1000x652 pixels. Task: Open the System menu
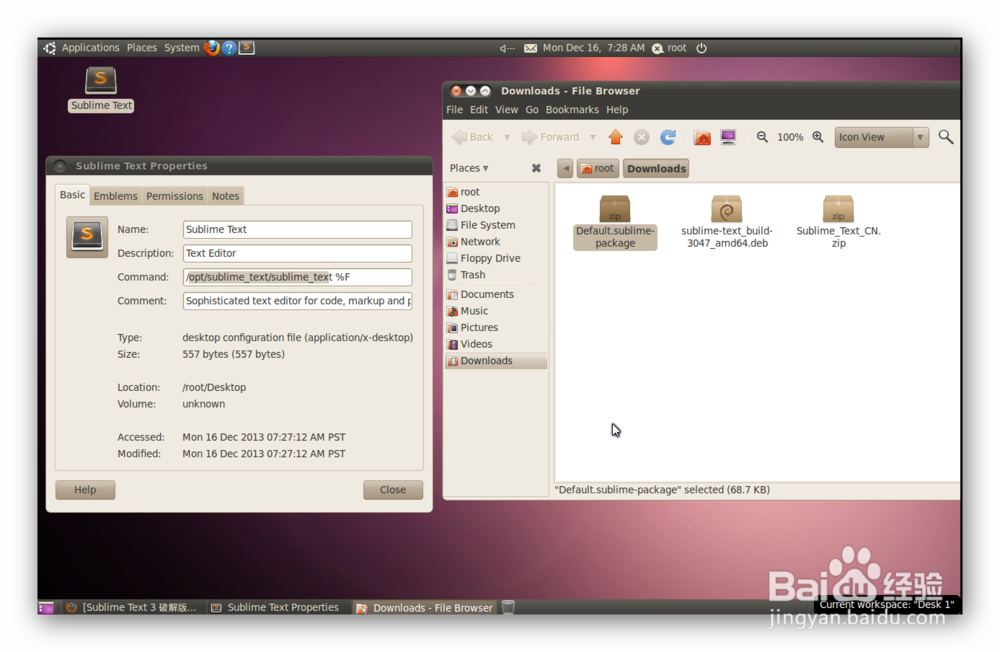[x=181, y=48]
